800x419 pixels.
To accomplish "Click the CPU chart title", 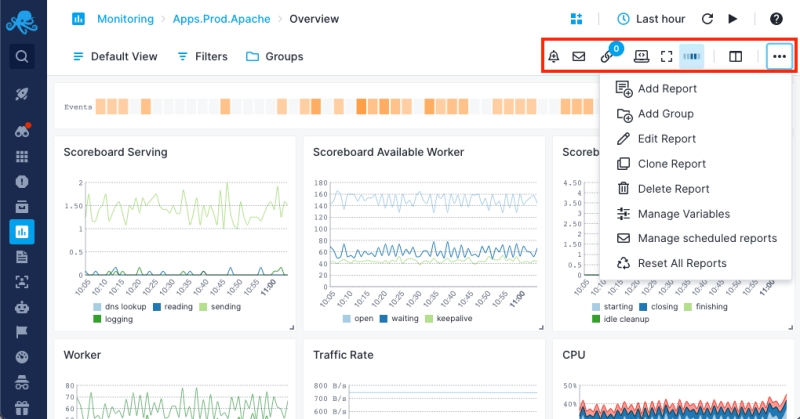I will point(573,355).
